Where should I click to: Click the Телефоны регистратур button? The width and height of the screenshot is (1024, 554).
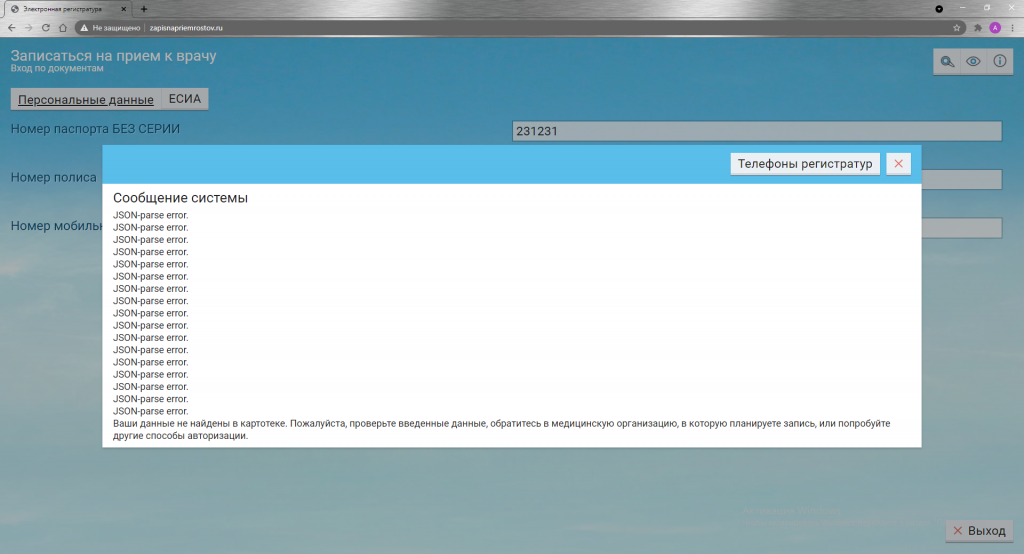pos(805,164)
